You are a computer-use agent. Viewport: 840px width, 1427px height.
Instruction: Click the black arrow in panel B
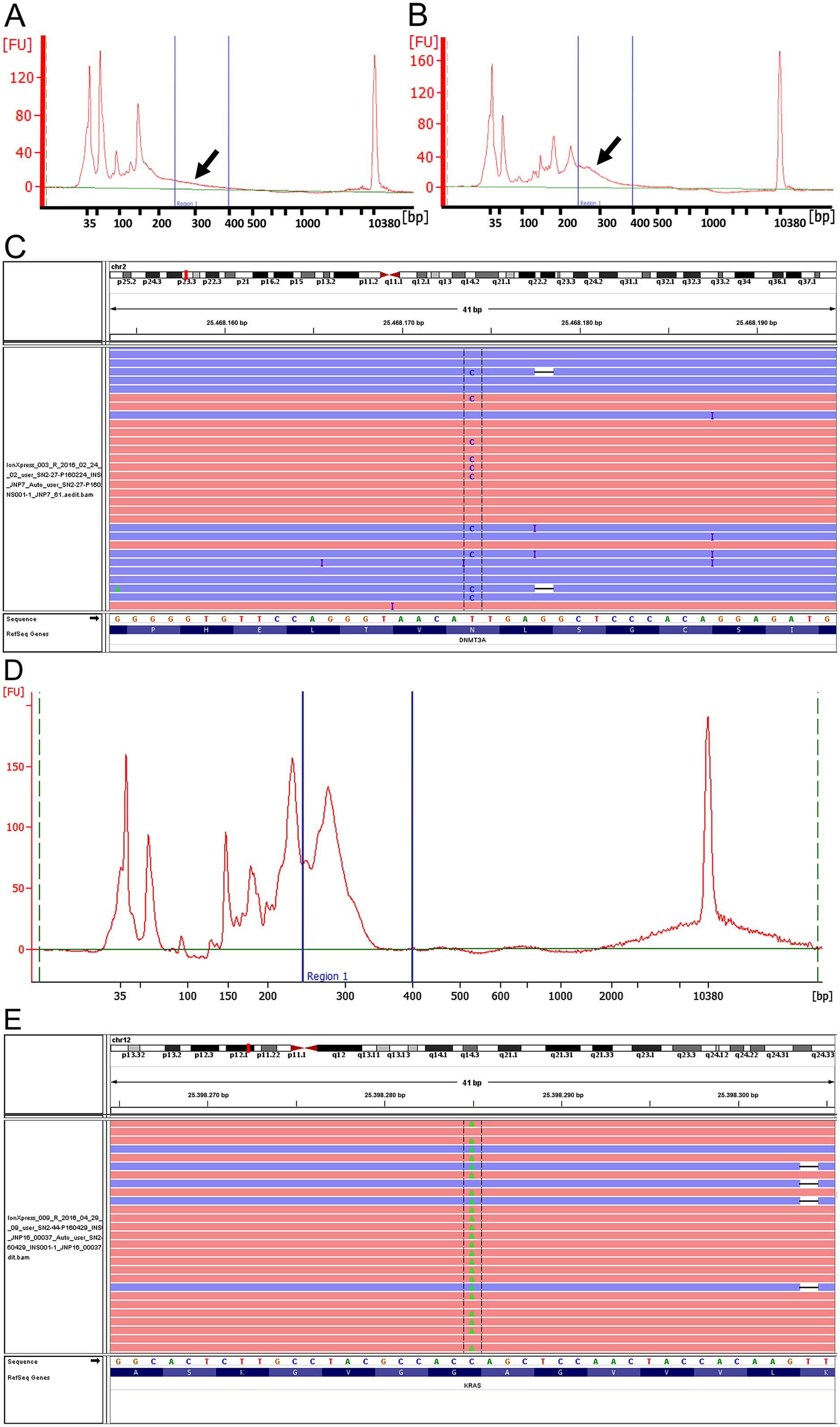click(609, 150)
